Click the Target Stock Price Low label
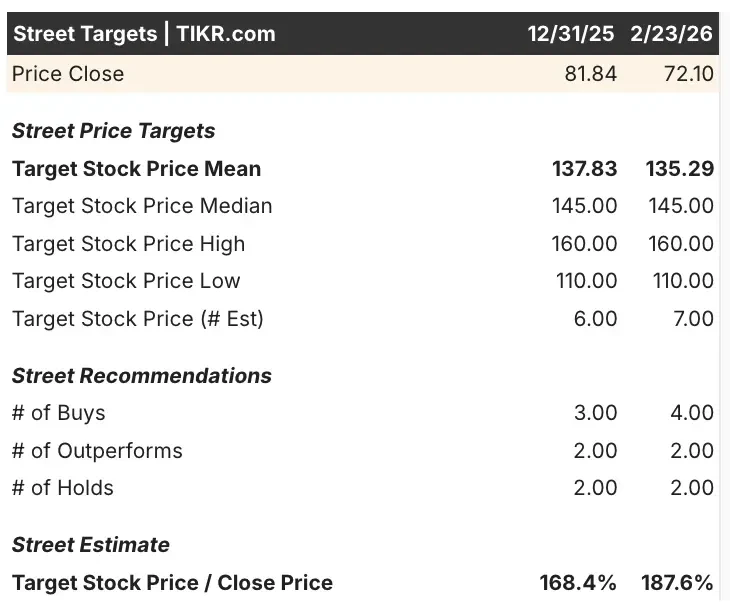The width and height of the screenshot is (730, 614). click(126, 281)
